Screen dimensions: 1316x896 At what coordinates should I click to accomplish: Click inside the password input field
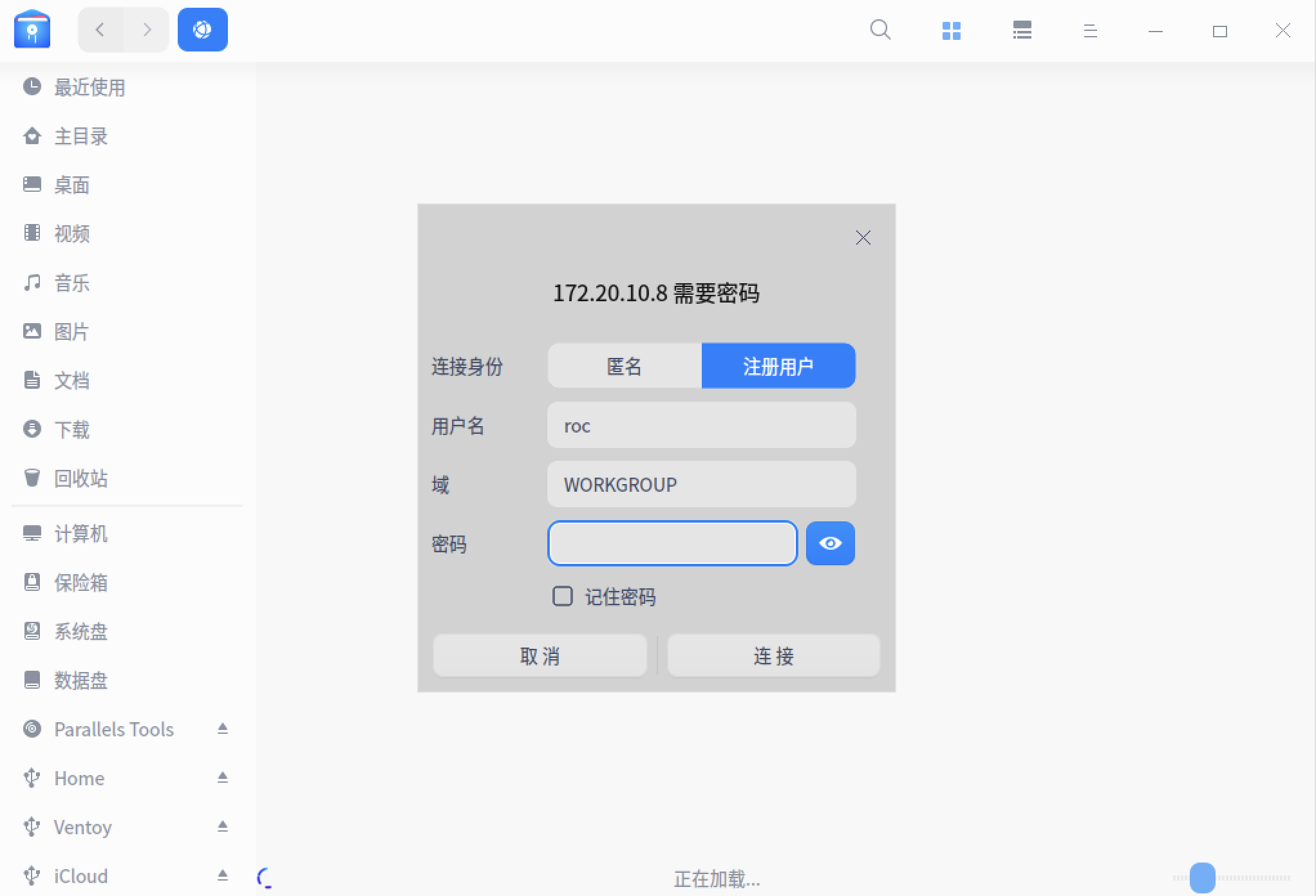point(672,543)
